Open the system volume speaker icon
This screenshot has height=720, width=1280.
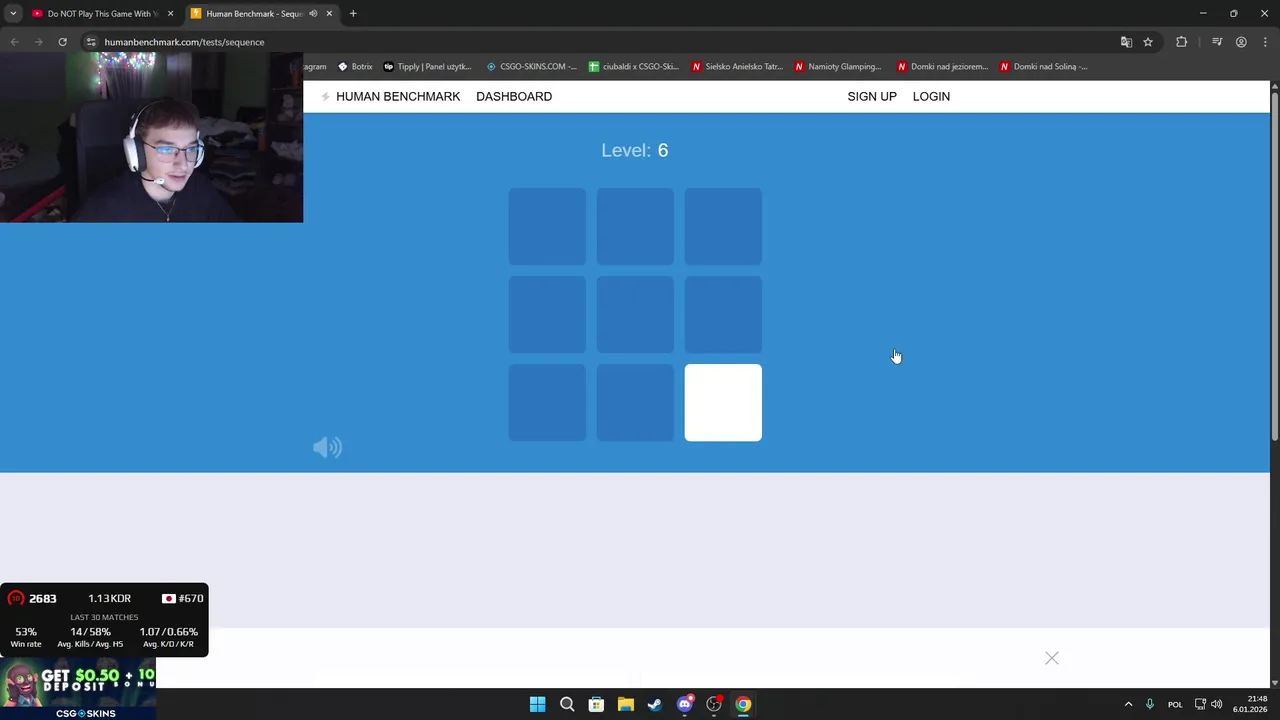(1217, 704)
